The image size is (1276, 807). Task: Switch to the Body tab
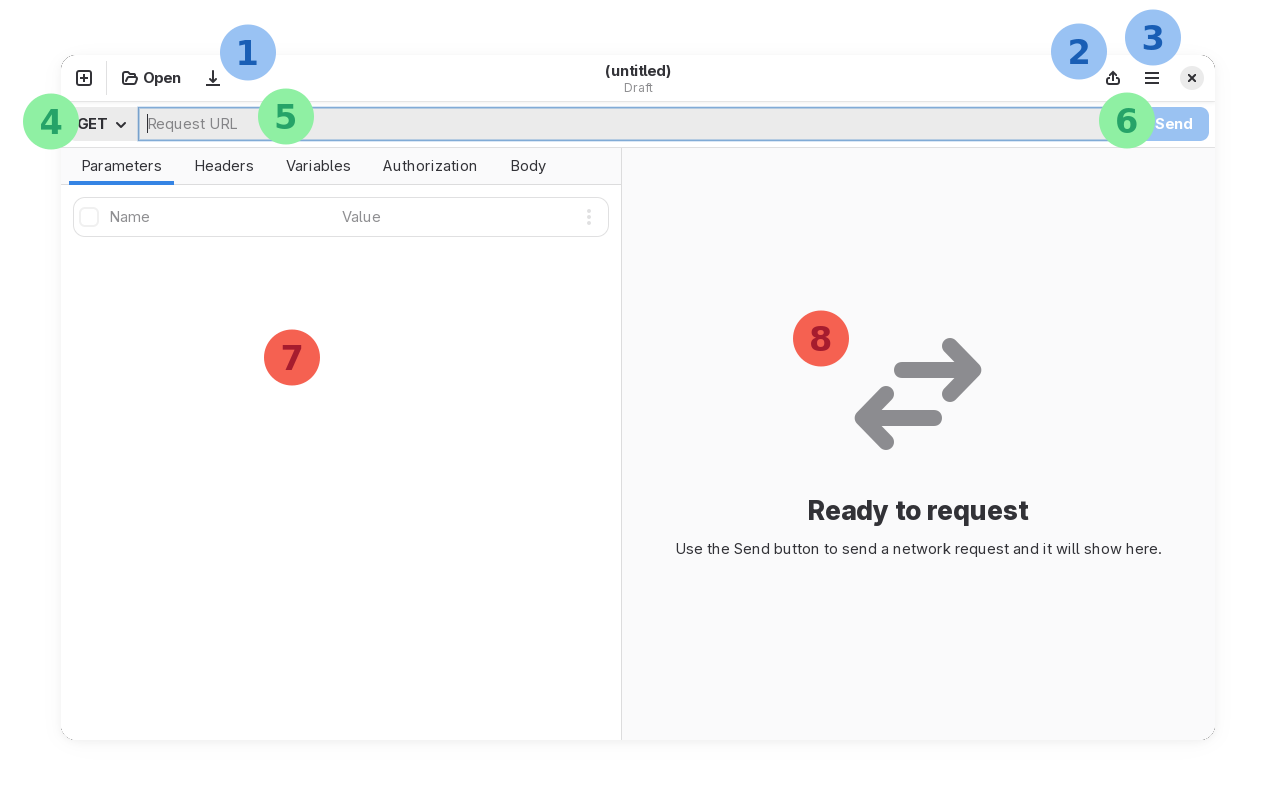pos(528,166)
